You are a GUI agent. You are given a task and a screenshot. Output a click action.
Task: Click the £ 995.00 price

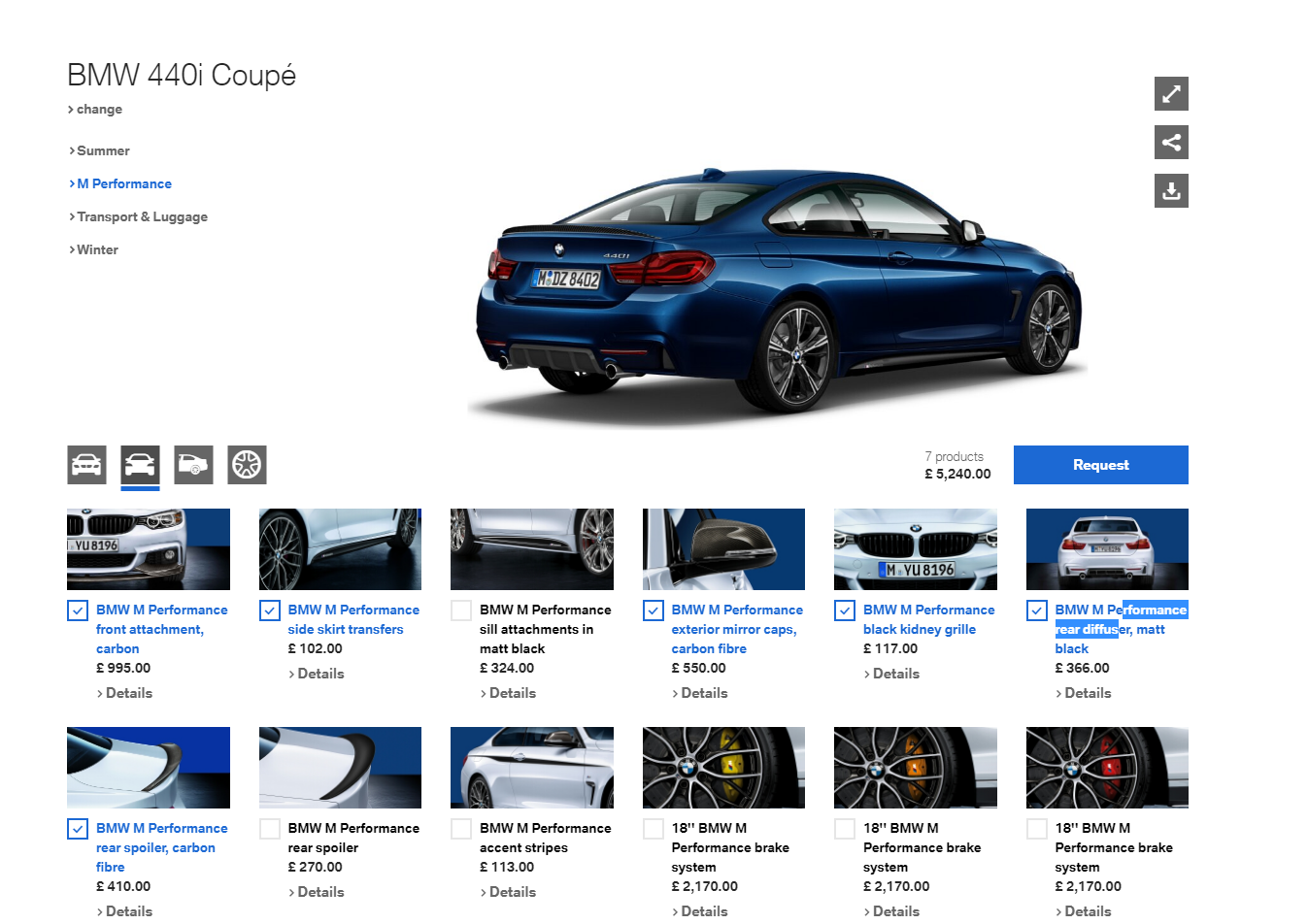tap(123, 668)
